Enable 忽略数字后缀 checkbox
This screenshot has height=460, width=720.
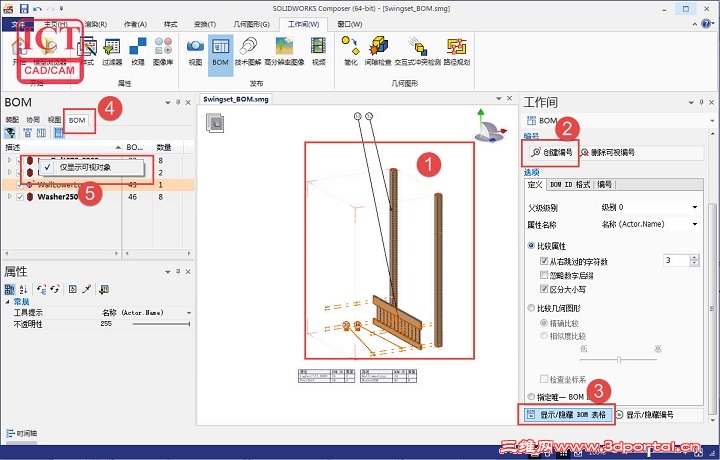click(544, 275)
